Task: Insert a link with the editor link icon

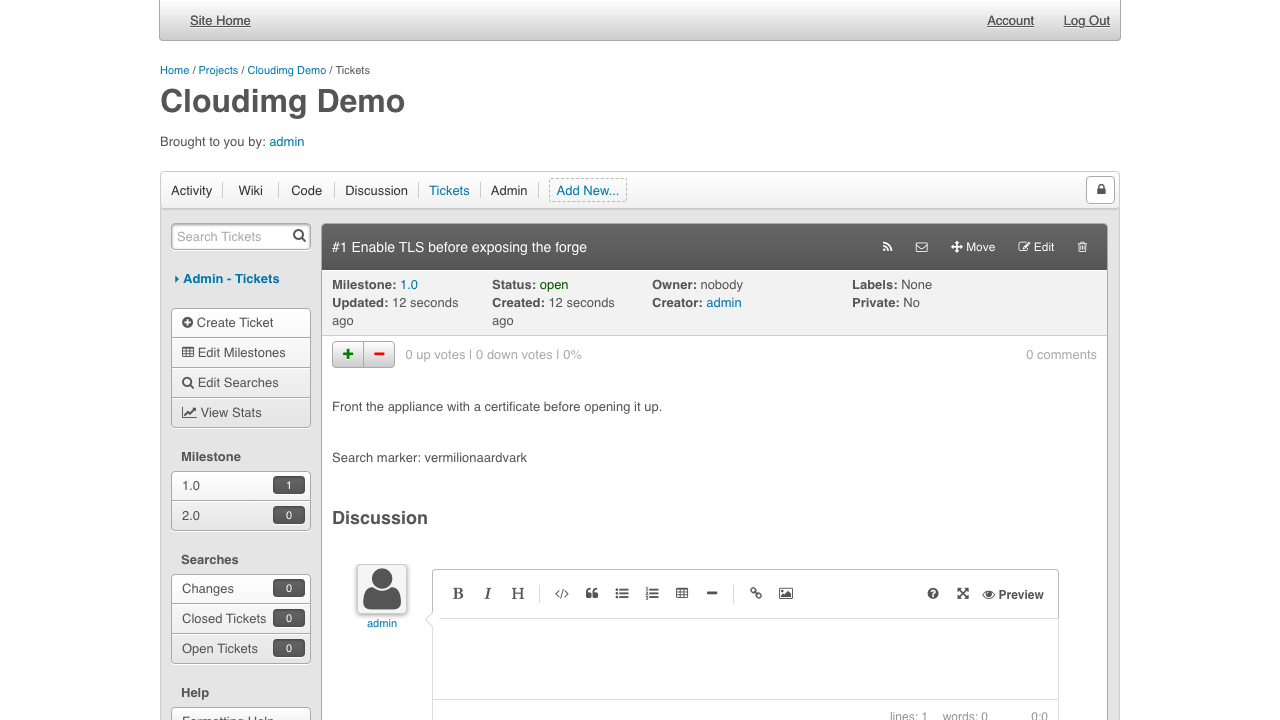Action: [x=756, y=593]
